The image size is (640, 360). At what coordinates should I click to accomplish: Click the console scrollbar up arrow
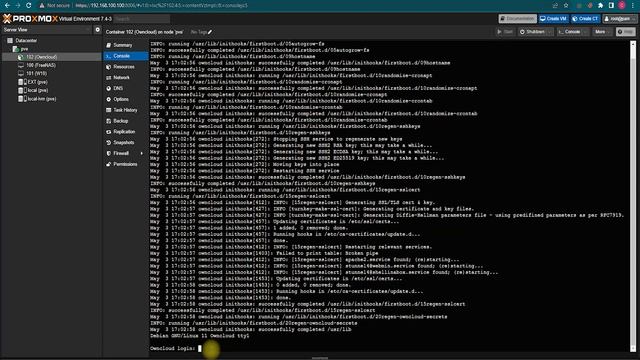633,43
